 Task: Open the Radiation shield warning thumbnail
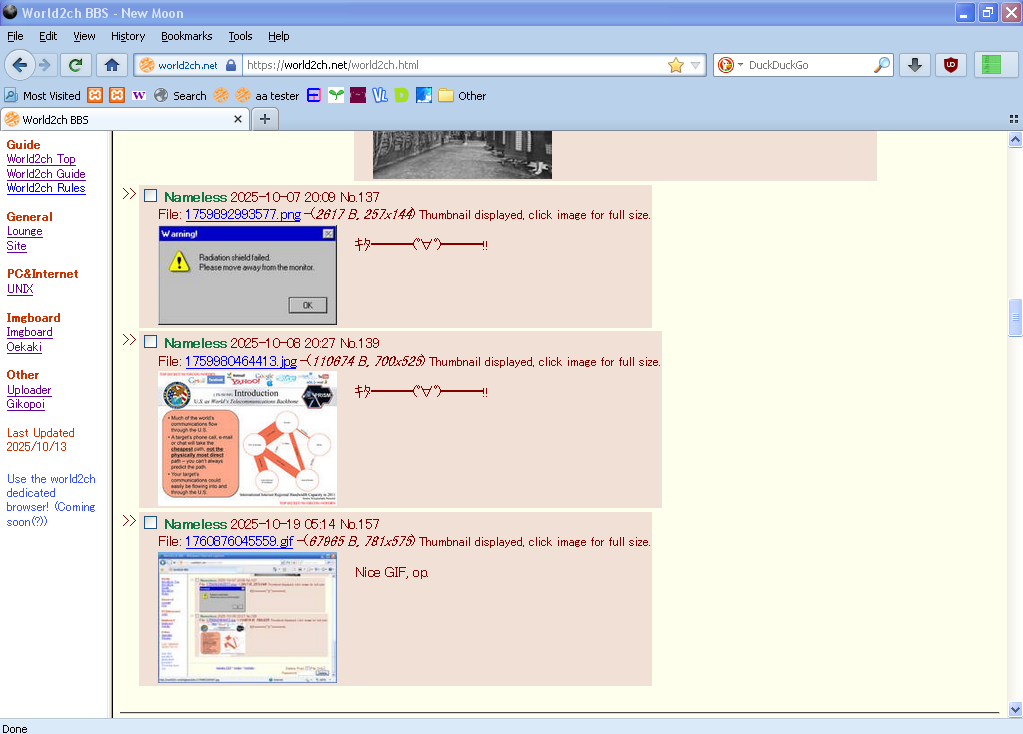247,275
